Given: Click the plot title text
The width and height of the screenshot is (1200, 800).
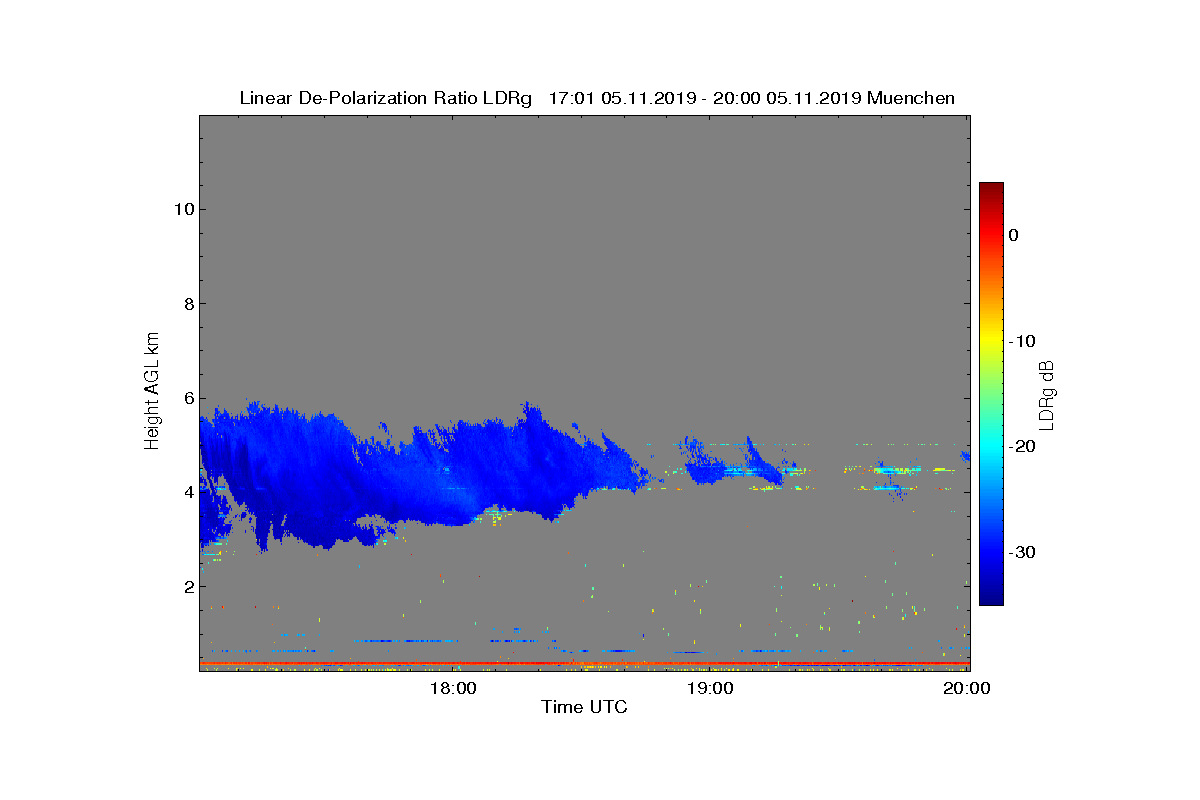Looking at the screenshot, I should (597, 98).
